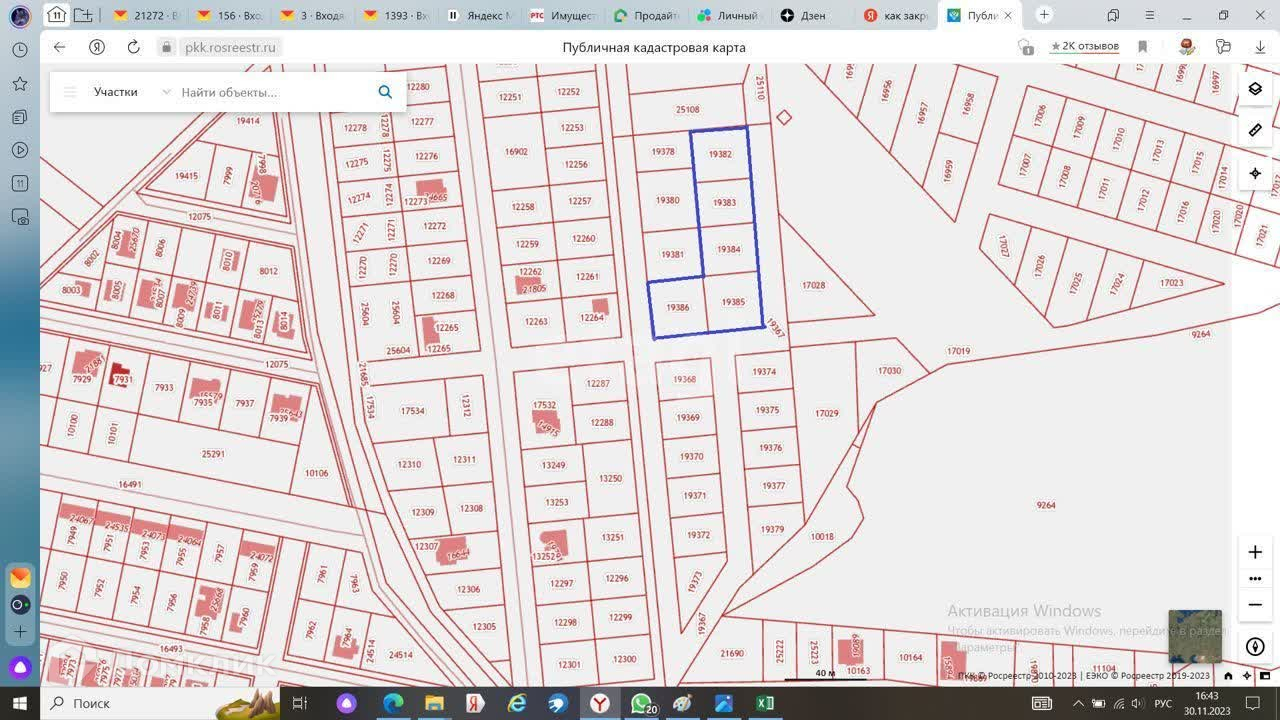Open Excel from the Windows taskbar
The width and height of the screenshot is (1280, 720).
(765, 703)
